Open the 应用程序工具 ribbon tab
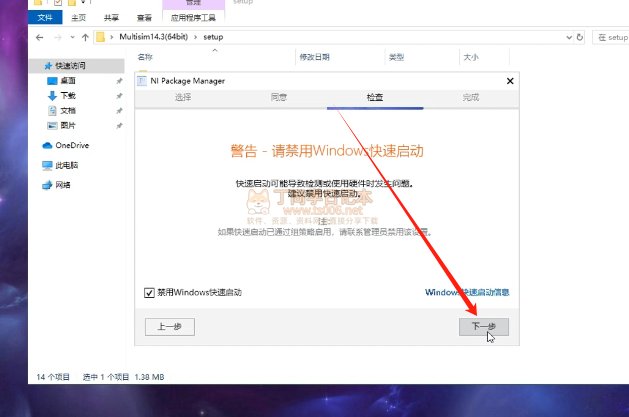Image resolution: width=629 pixels, height=417 pixels. click(193, 18)
